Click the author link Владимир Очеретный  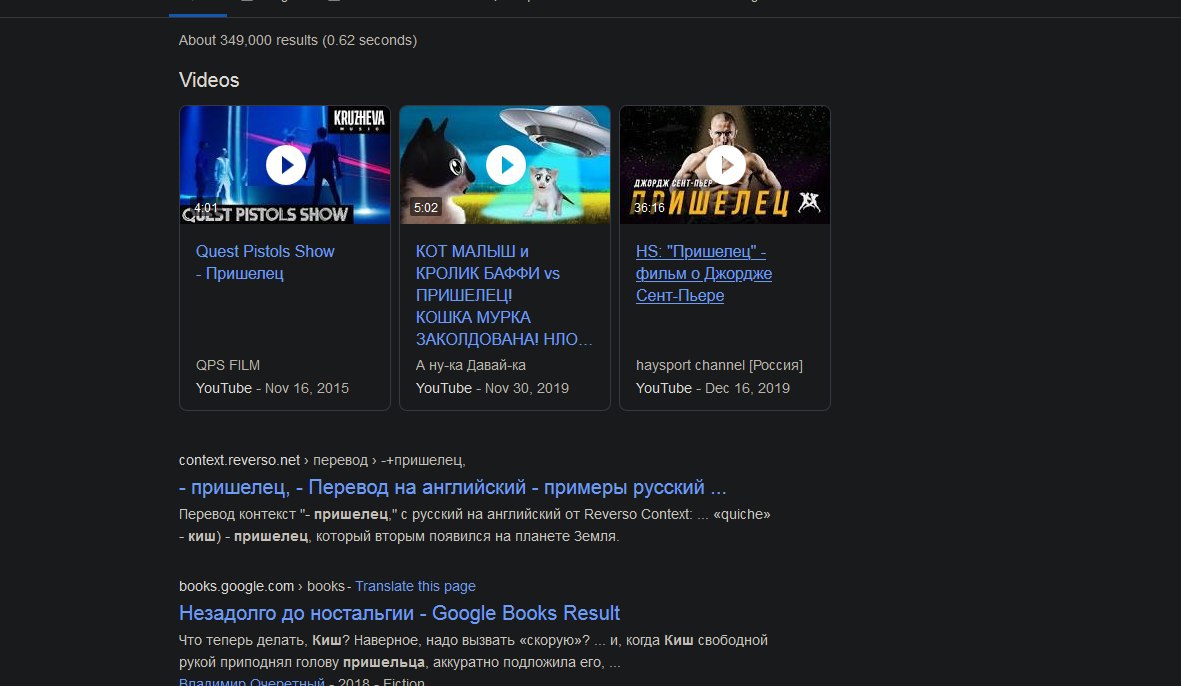click(x=252, y=681)
